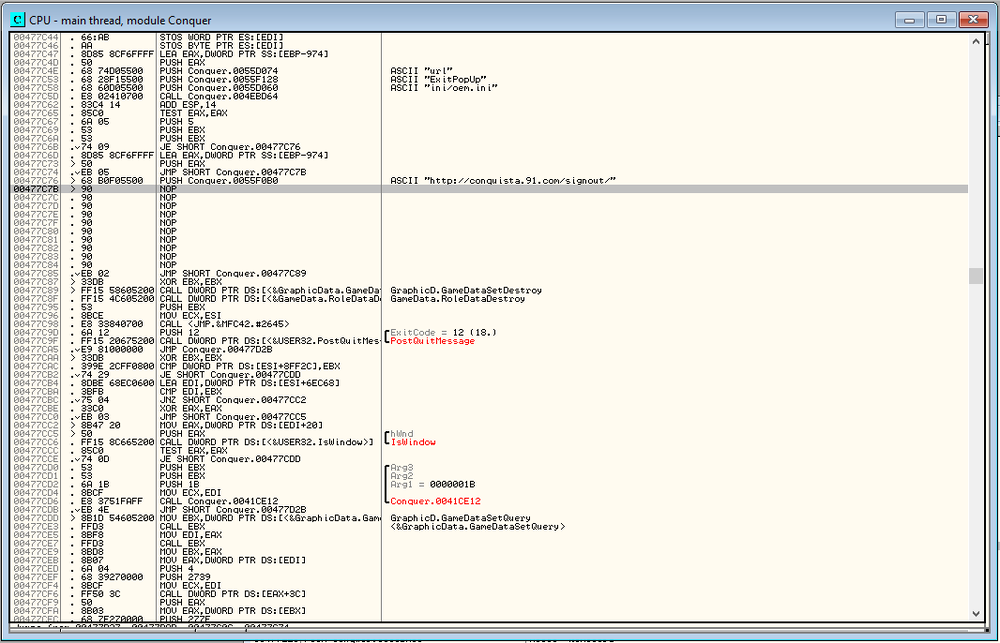Click the ASCII "ini/oem.ini" comment
1000x643 pixels.
pyautogui.click(x=431, y=87)
